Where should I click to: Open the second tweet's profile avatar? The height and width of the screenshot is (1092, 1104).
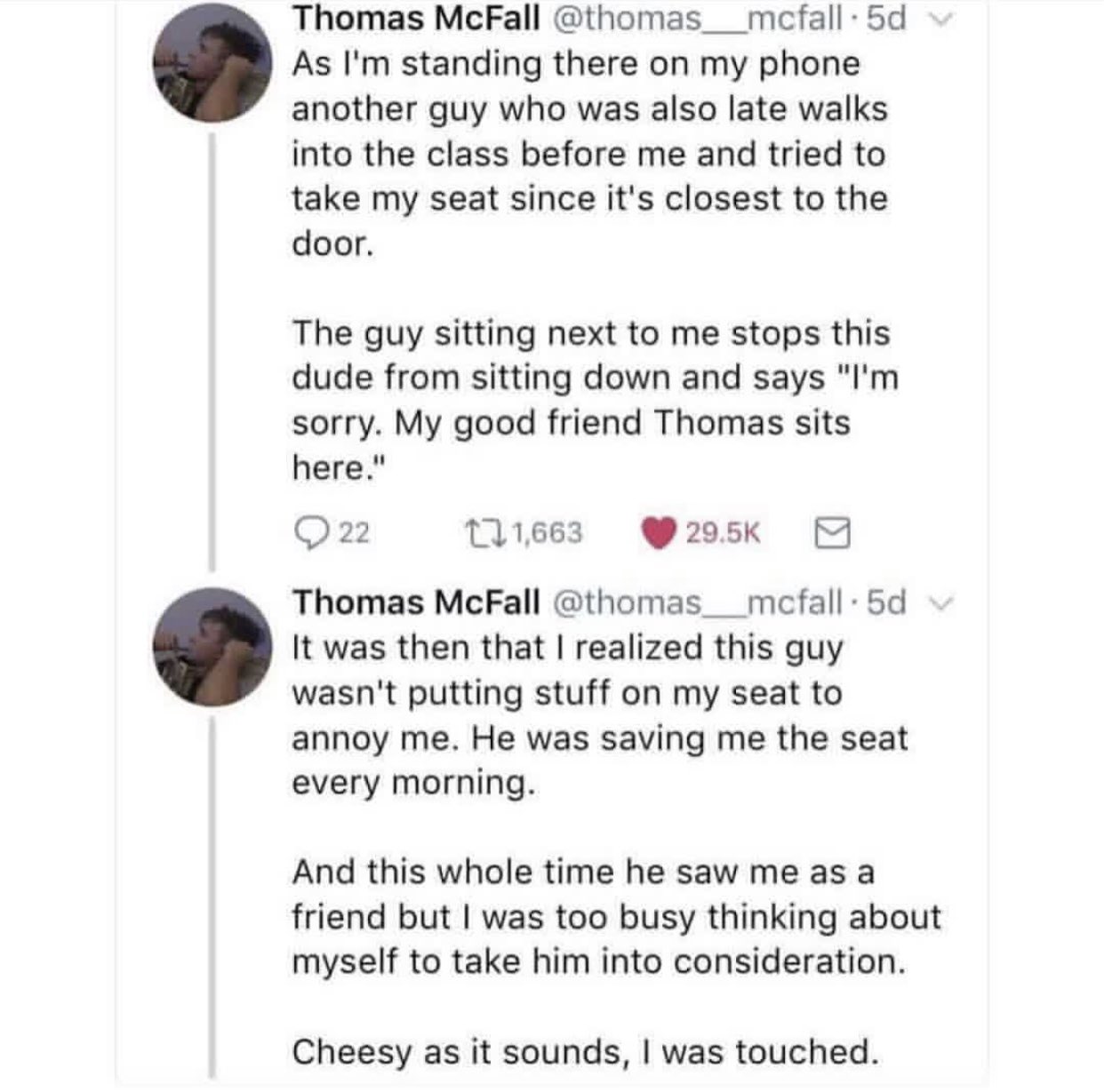tap(212, 646)
